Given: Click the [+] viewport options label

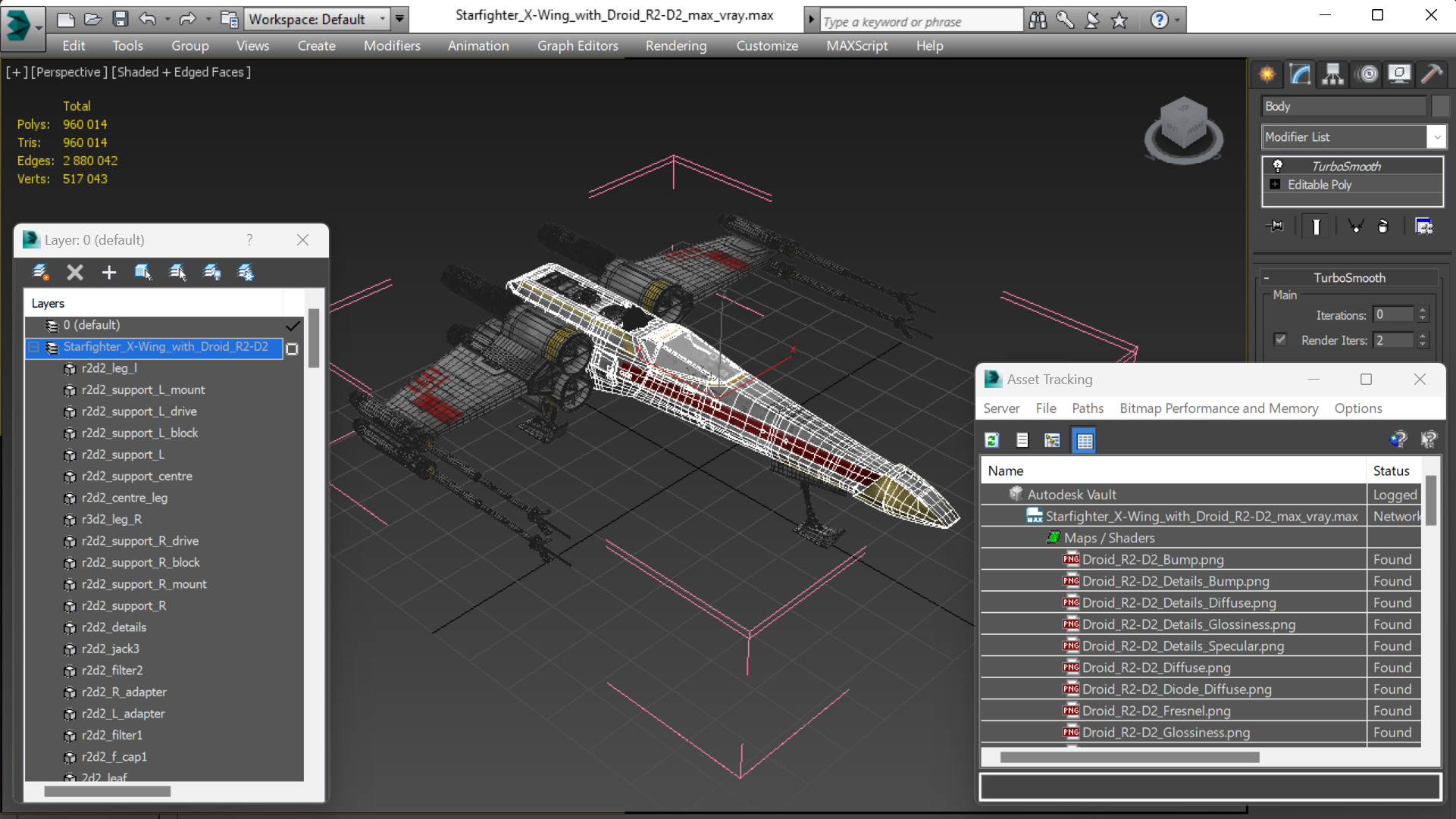Looking at the screenshot, I should [17, 72].
